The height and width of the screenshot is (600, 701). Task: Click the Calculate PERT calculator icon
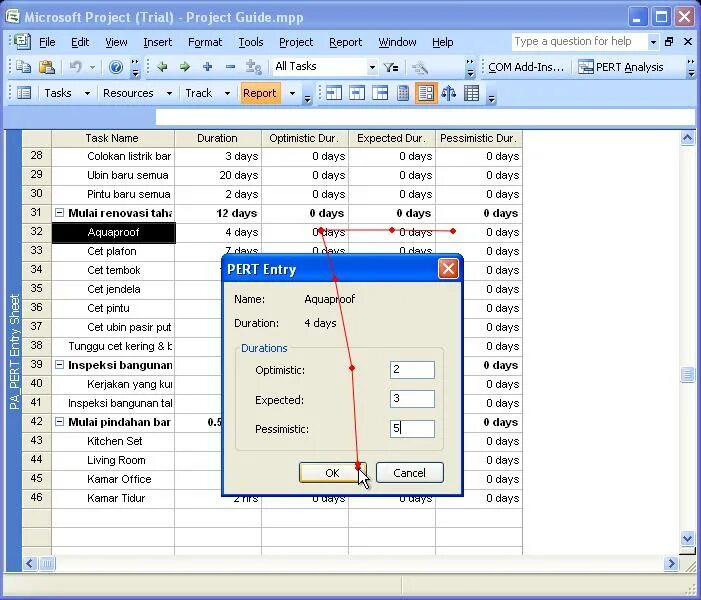pyautogui.click(x=403, y=93)
